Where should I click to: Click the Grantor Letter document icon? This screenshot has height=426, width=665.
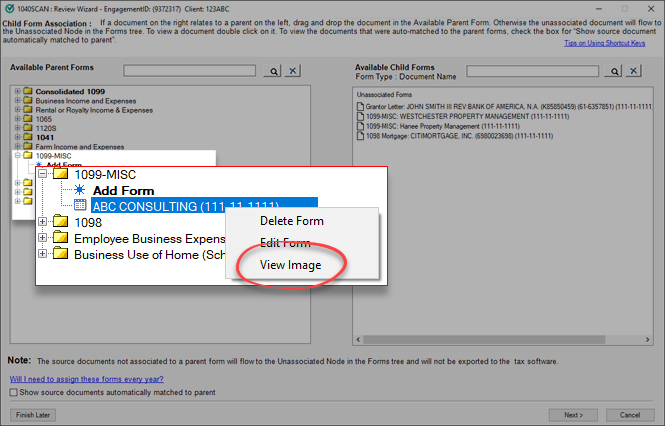360,104
